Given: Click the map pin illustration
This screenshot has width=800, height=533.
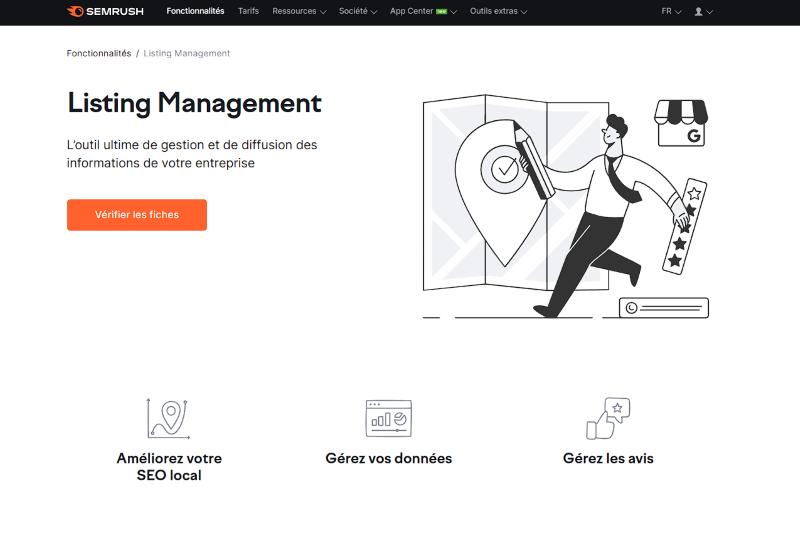Looking at the screenshot, I should point(501,191).
